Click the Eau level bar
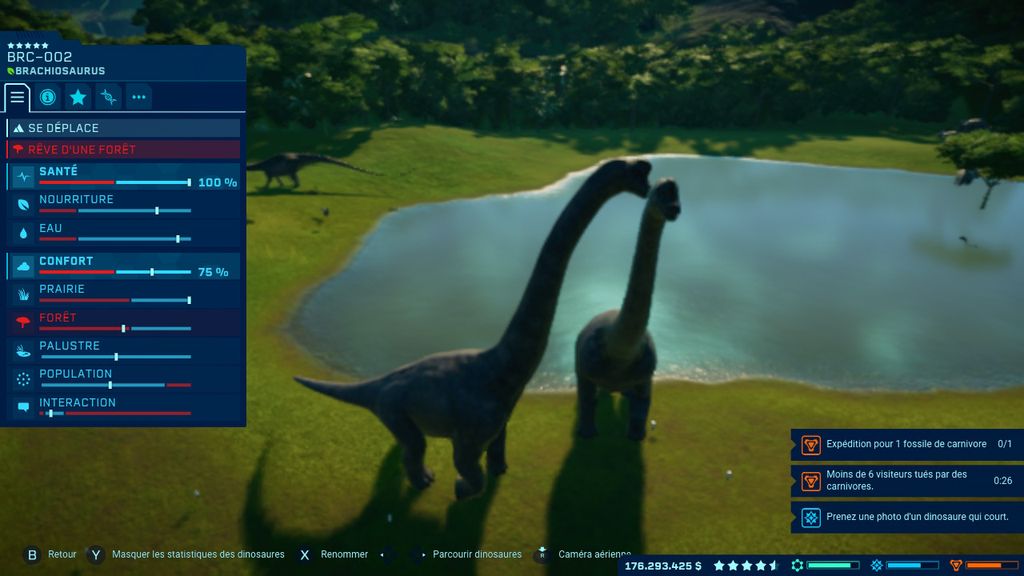 (x=115, y=239)
